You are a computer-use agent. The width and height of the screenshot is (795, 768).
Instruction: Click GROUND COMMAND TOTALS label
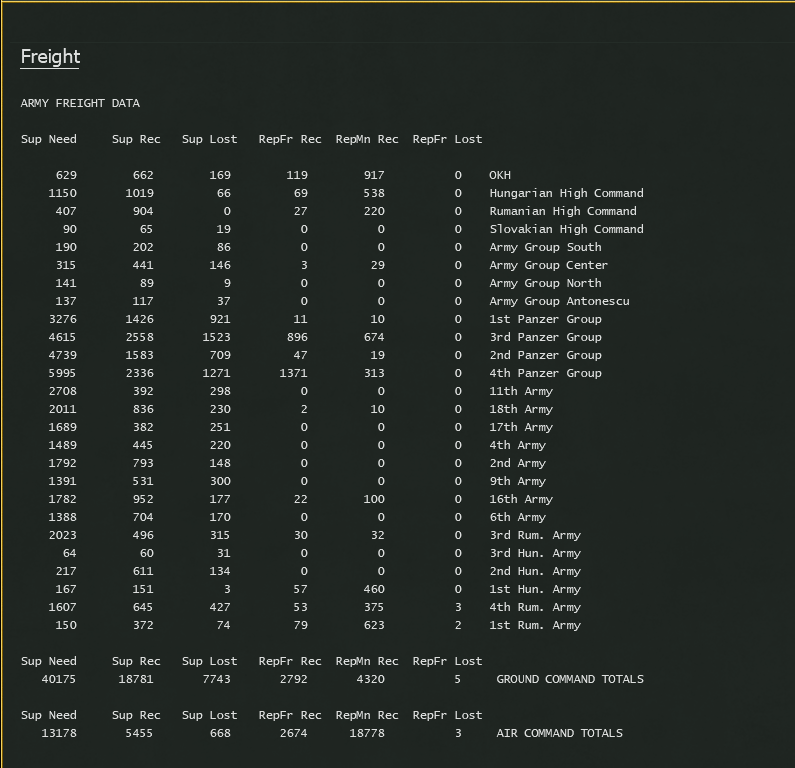pyautogui.click(x=570, y=679)
